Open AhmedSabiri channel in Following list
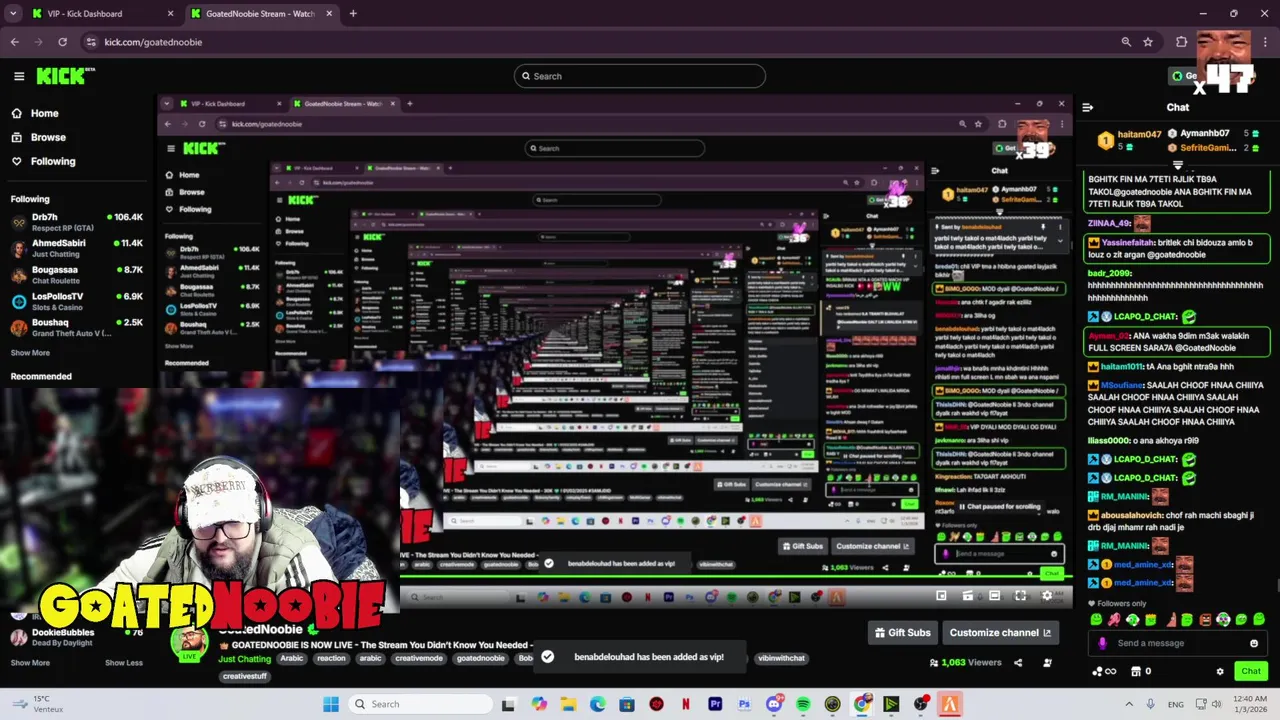1280x720 pixels. [77, 247]
